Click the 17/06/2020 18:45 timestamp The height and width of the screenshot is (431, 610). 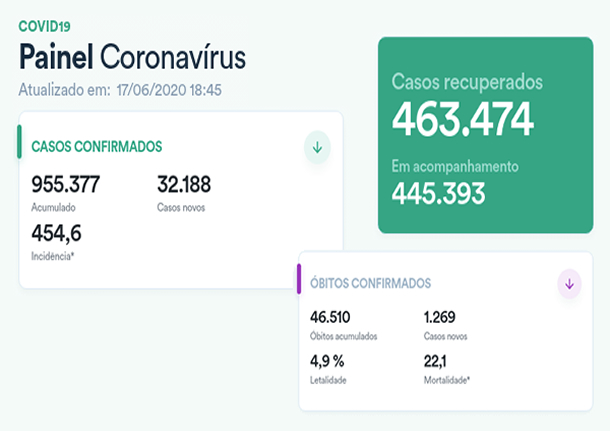tap(167, 90)
